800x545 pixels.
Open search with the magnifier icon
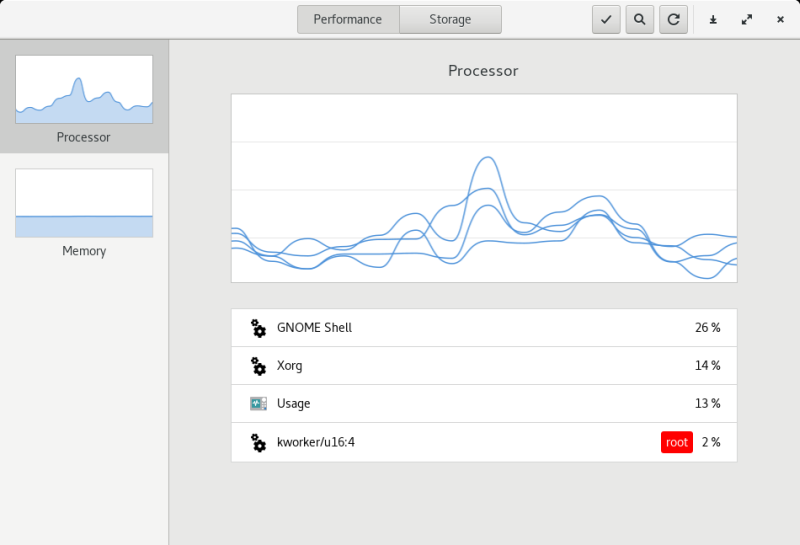[640, 19]
